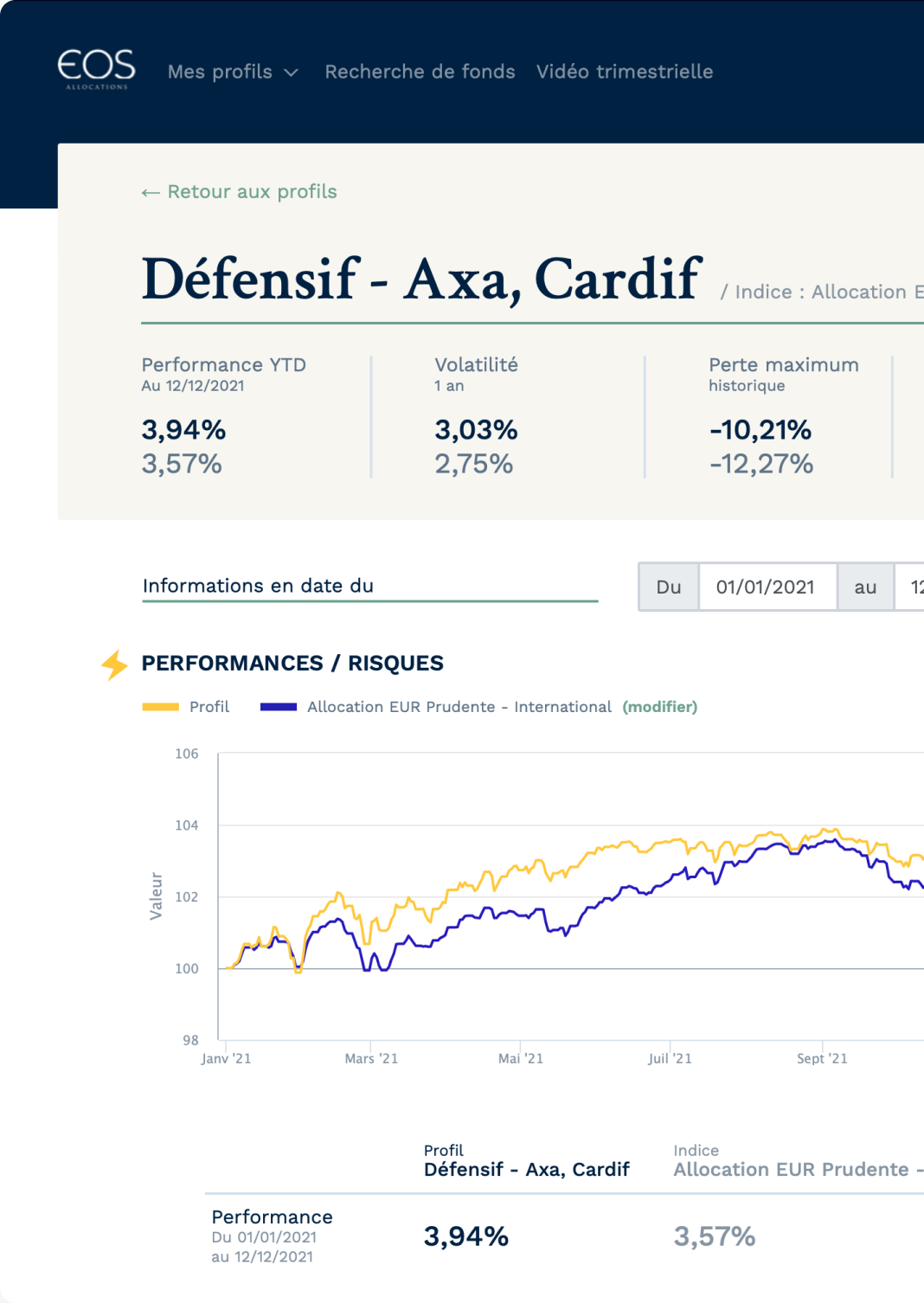Click the Performances / Risques section heading
This screenshot has height=1303, width=924.
(x=292, y=664)
